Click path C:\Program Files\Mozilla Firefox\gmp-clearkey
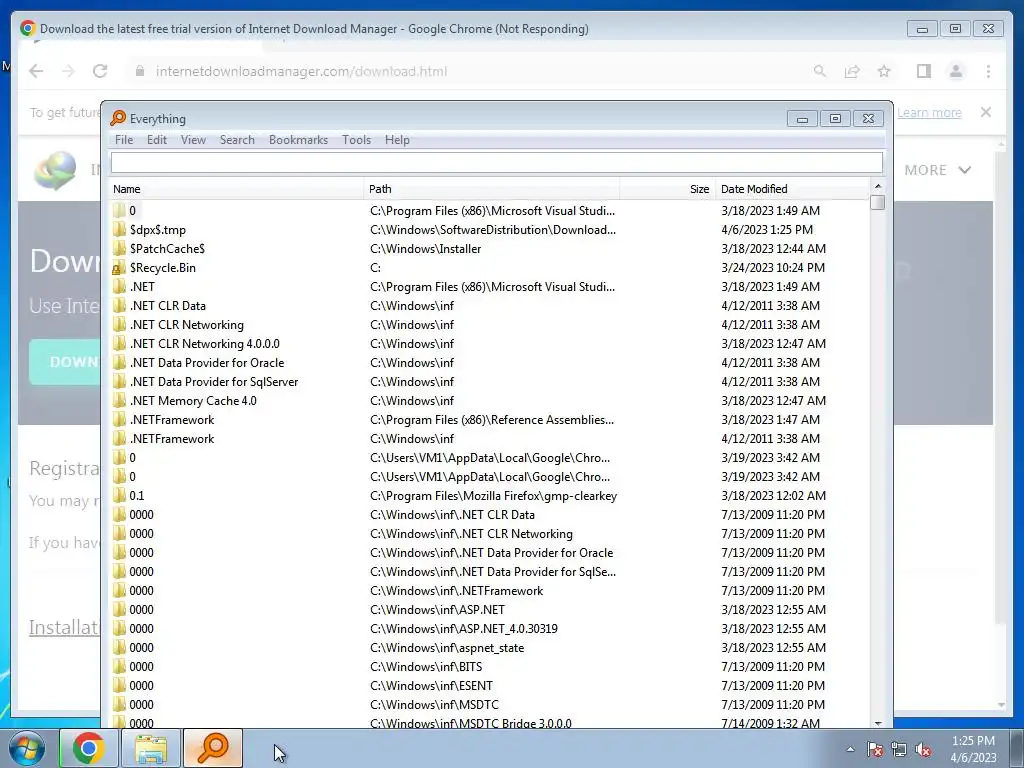The width and height of the screenshot is (1024, 768). click(x=493, y=496)
